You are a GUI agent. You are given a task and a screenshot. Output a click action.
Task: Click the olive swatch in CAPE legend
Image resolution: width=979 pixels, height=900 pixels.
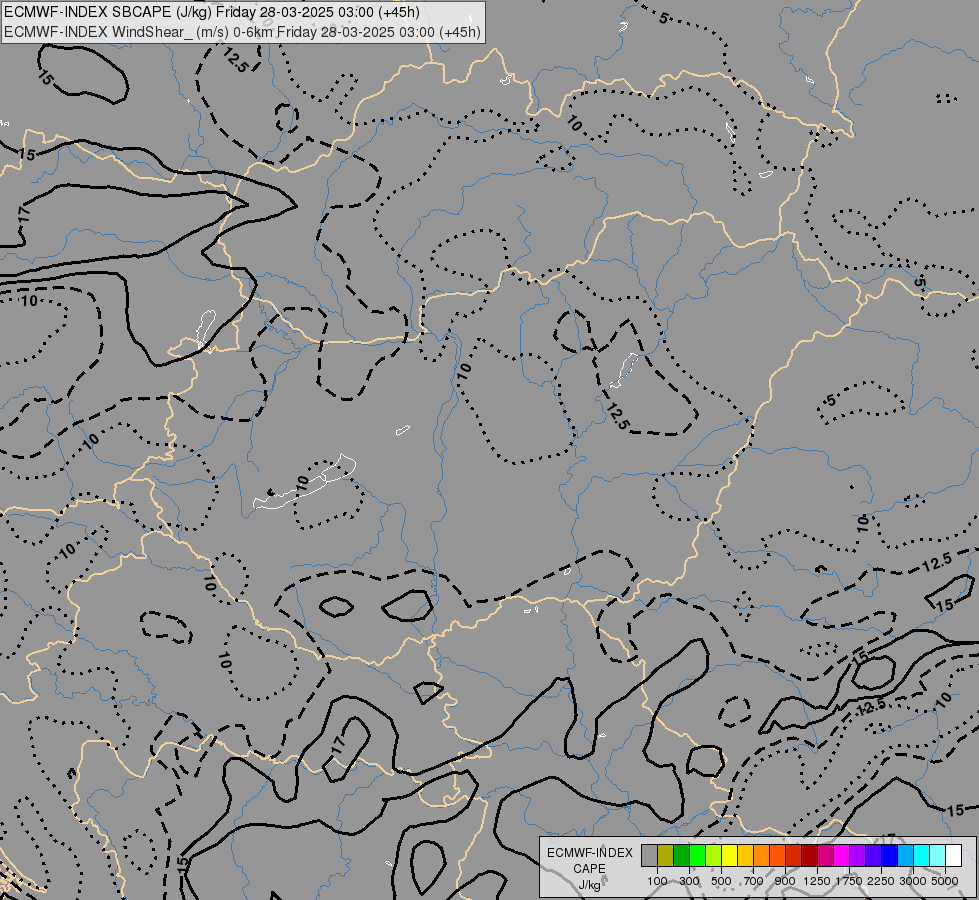pyautogui.click(x=666, y=856)
